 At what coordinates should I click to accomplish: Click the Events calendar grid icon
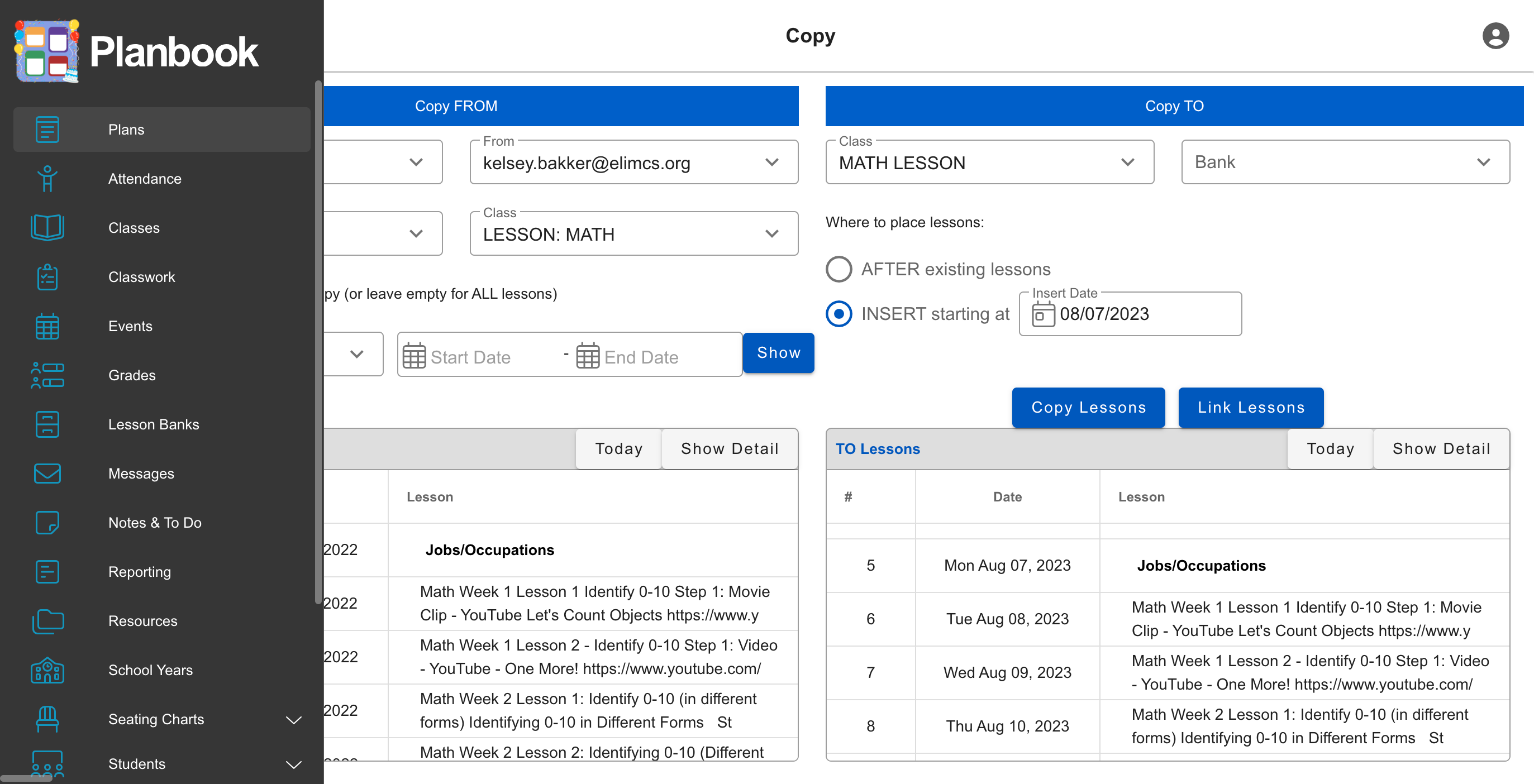click(x=47, y=326)
